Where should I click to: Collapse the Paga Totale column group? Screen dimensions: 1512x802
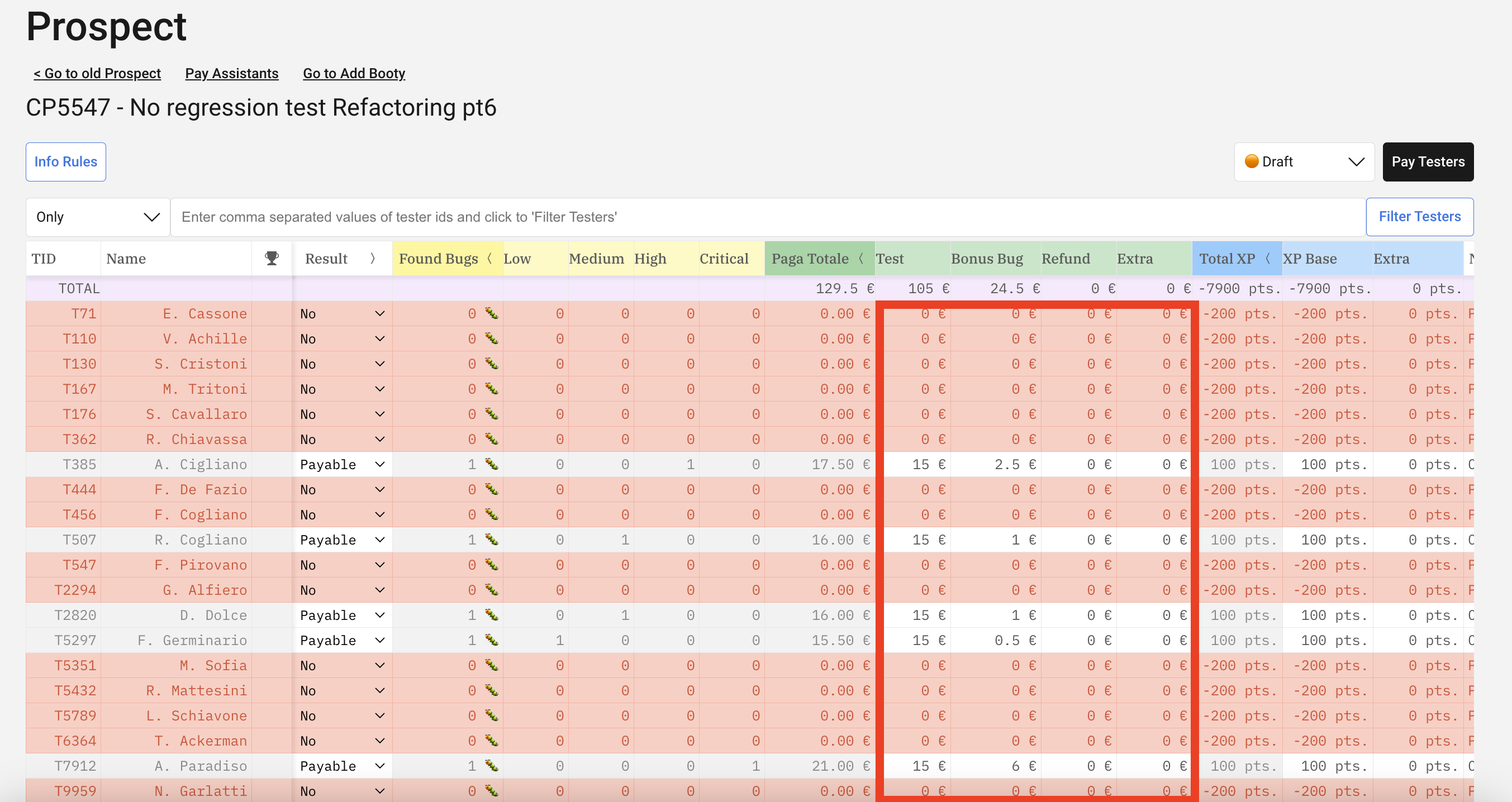coord(860,258)
